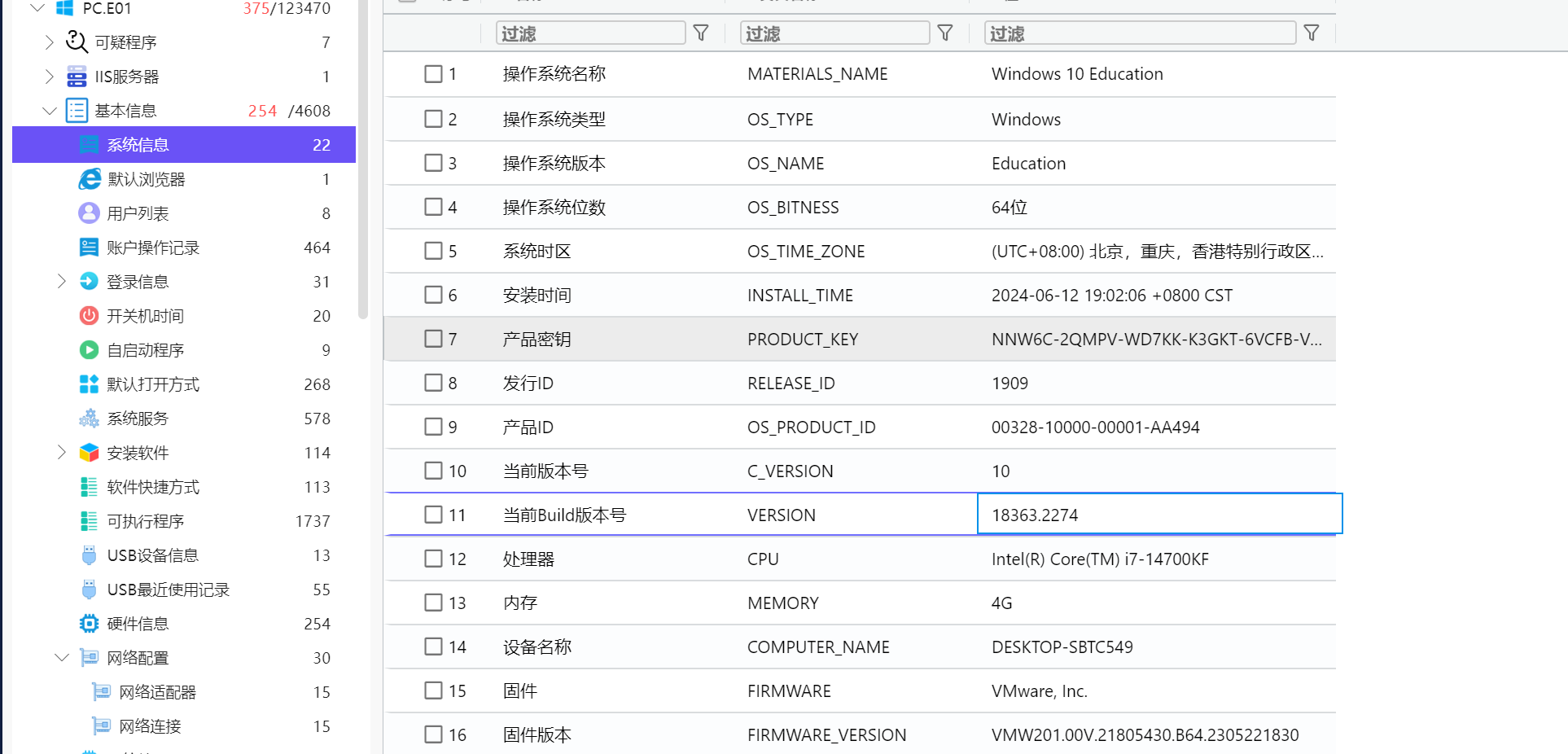Screen dimensions: 1568x754
Task: Check the box for row 2 操作系统类型
Action: [433, 119]
